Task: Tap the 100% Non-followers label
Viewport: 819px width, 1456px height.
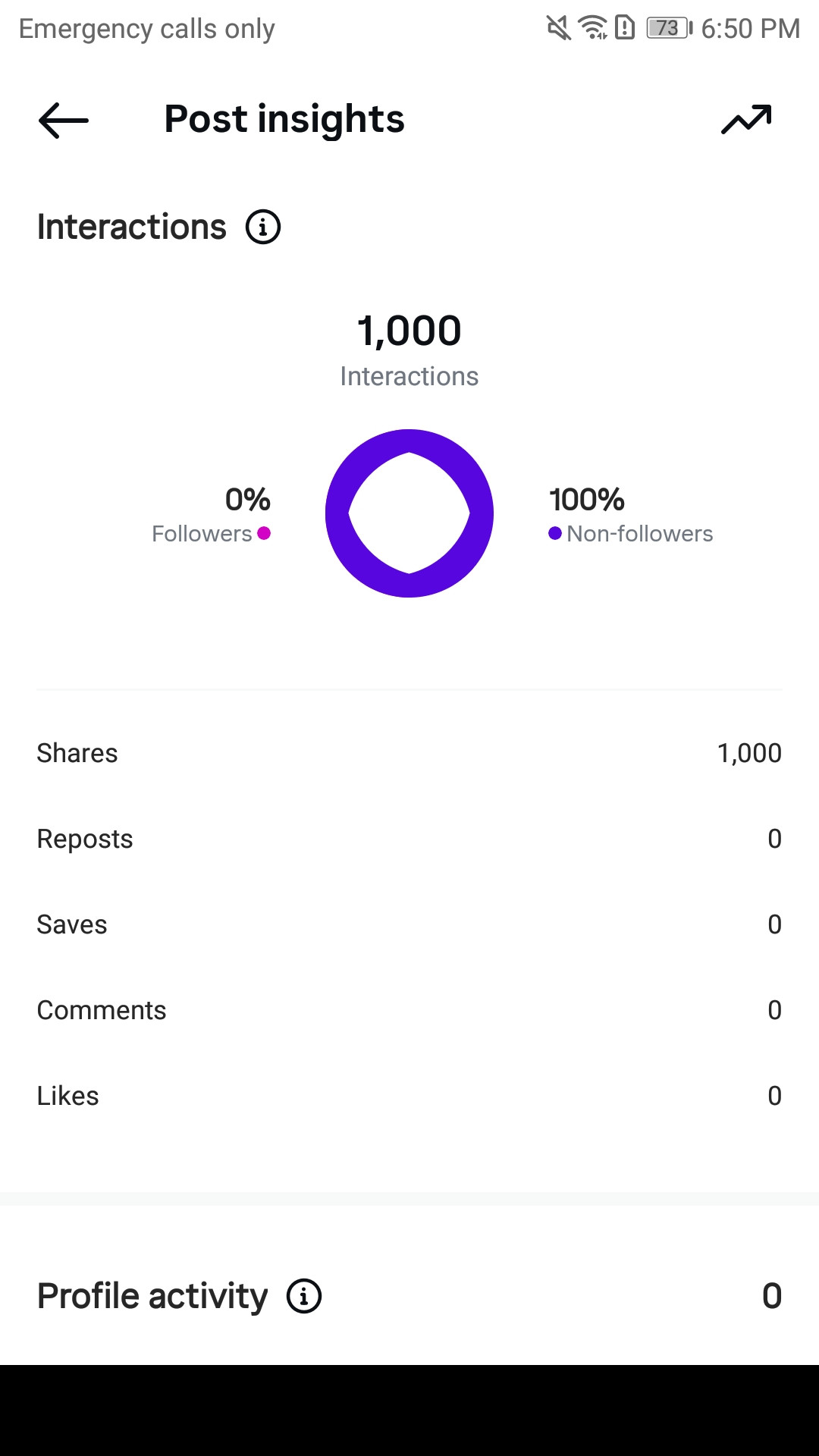Action: (x=631, y=516)
